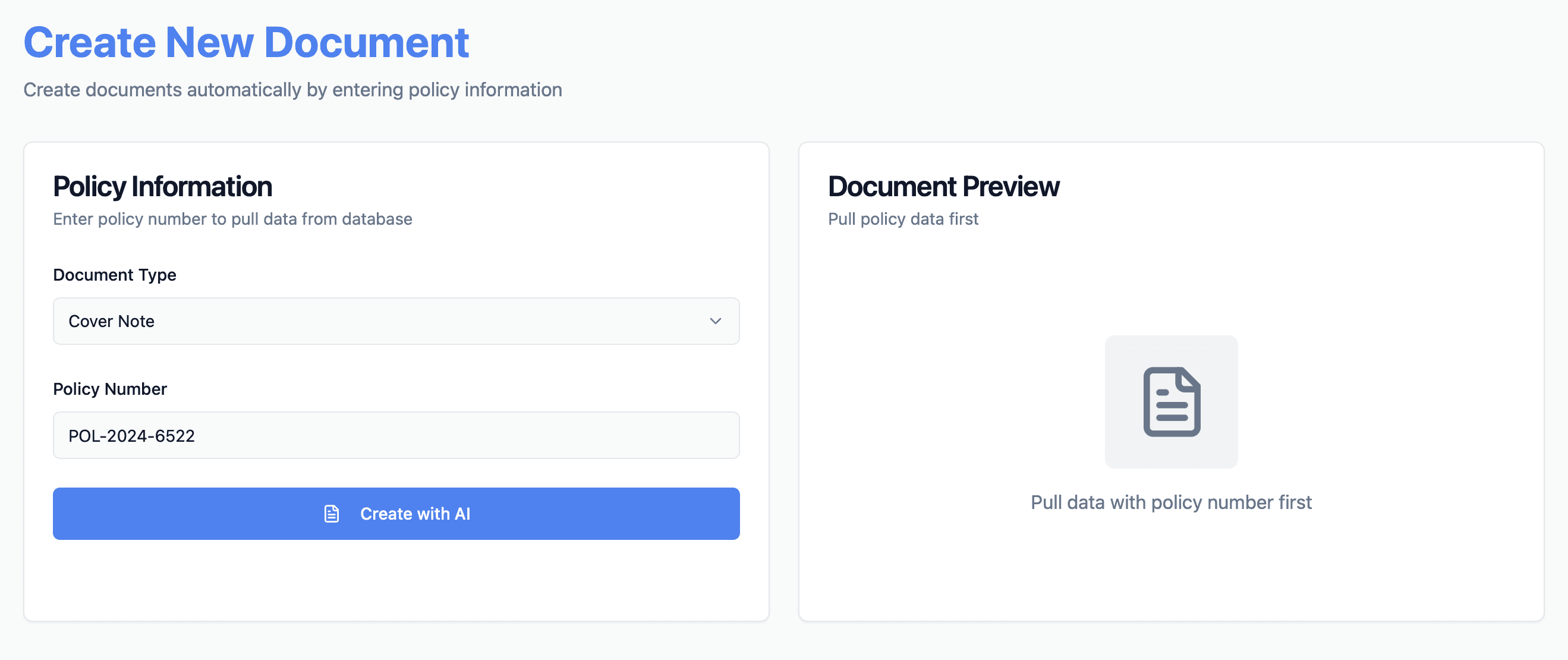This screenshot has height=660, width=1568.
Task: Click the Policy Information heading
Action: (162, 186)
